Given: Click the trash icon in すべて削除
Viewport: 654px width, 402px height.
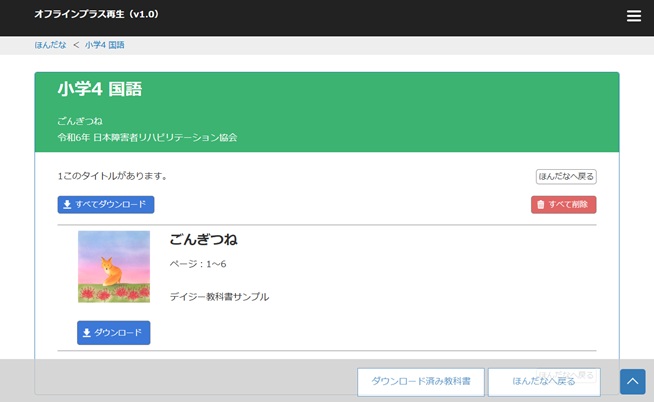Looking at the screenshot, I should 541,205.
